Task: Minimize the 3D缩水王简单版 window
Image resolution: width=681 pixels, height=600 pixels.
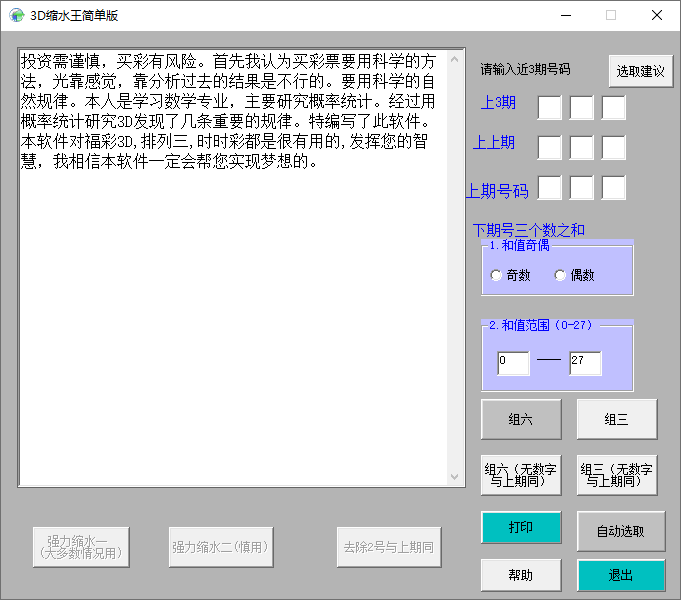Action: [566, 15]
